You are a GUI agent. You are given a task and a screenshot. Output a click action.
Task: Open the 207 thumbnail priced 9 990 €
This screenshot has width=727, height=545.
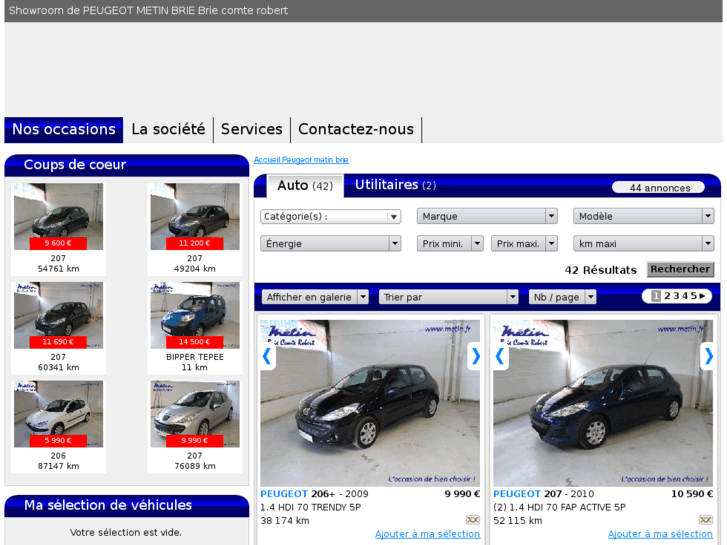coord(195,414)
